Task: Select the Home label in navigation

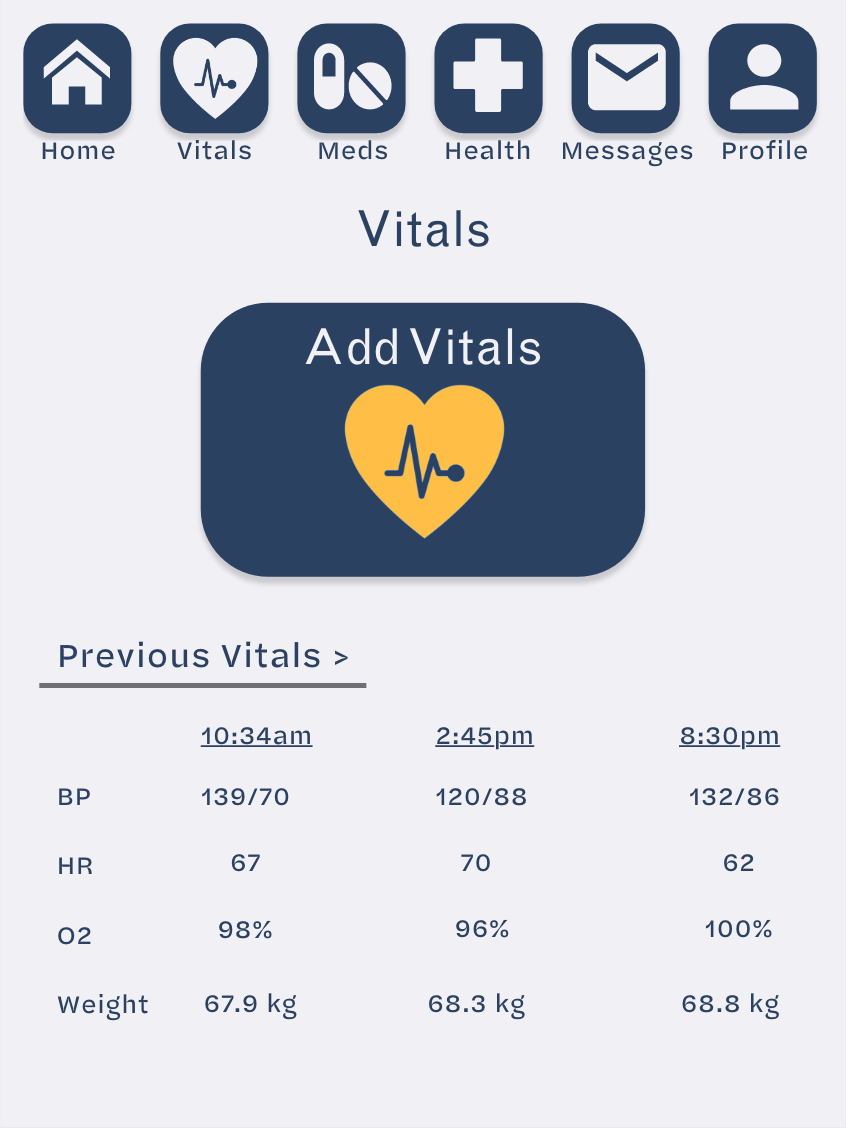Action: (78, 151)
